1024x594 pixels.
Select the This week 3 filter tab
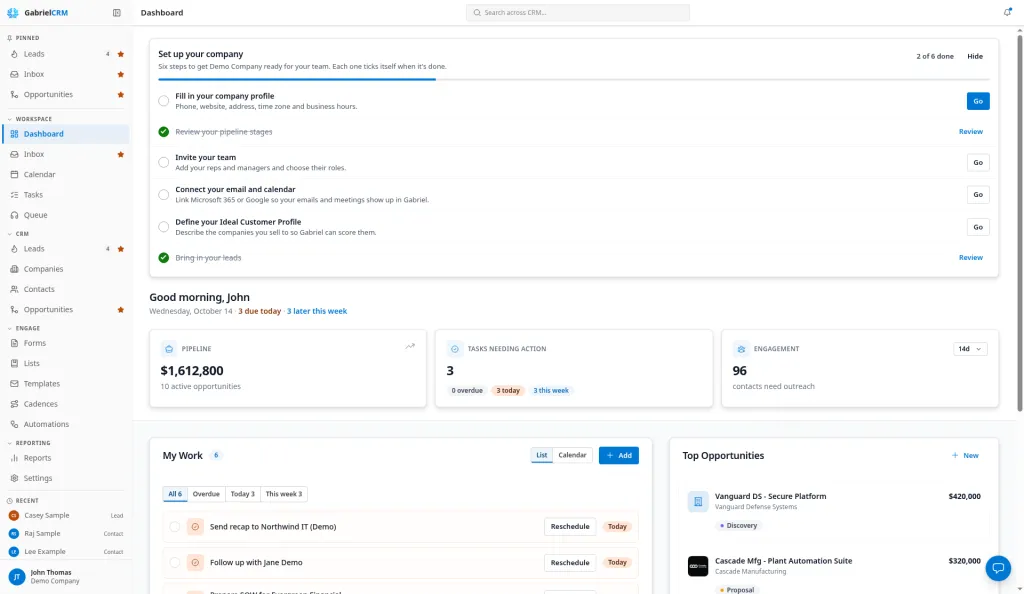(x=283, y=494)
